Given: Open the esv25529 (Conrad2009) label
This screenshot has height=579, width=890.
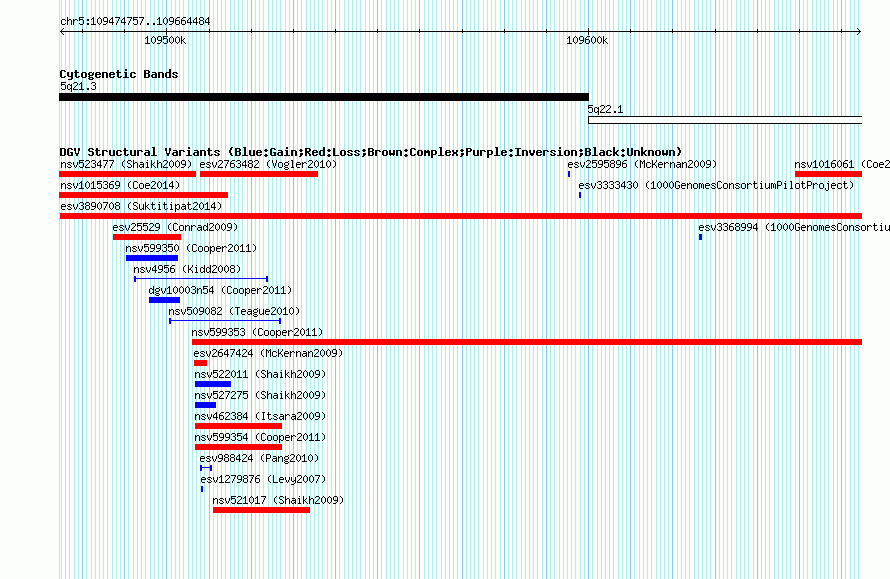Looking at the screenshot, I should point(175,227).
